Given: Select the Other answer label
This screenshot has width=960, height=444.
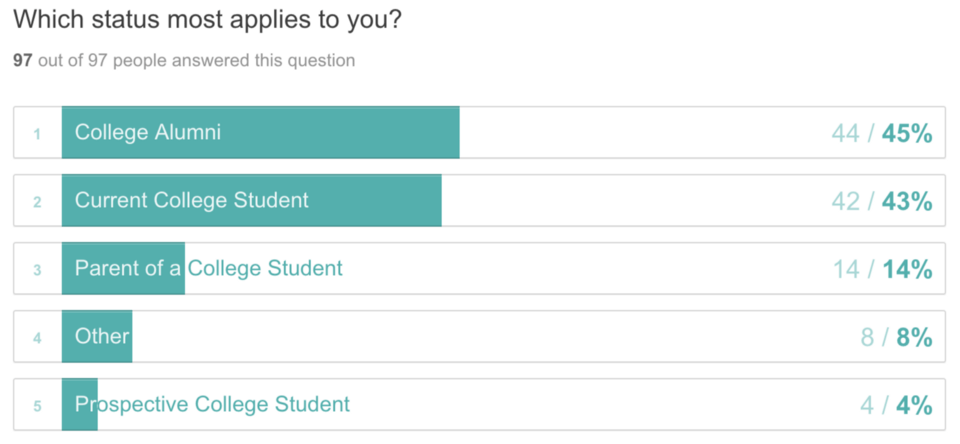Looking at the screenshot, I should 102,336.
